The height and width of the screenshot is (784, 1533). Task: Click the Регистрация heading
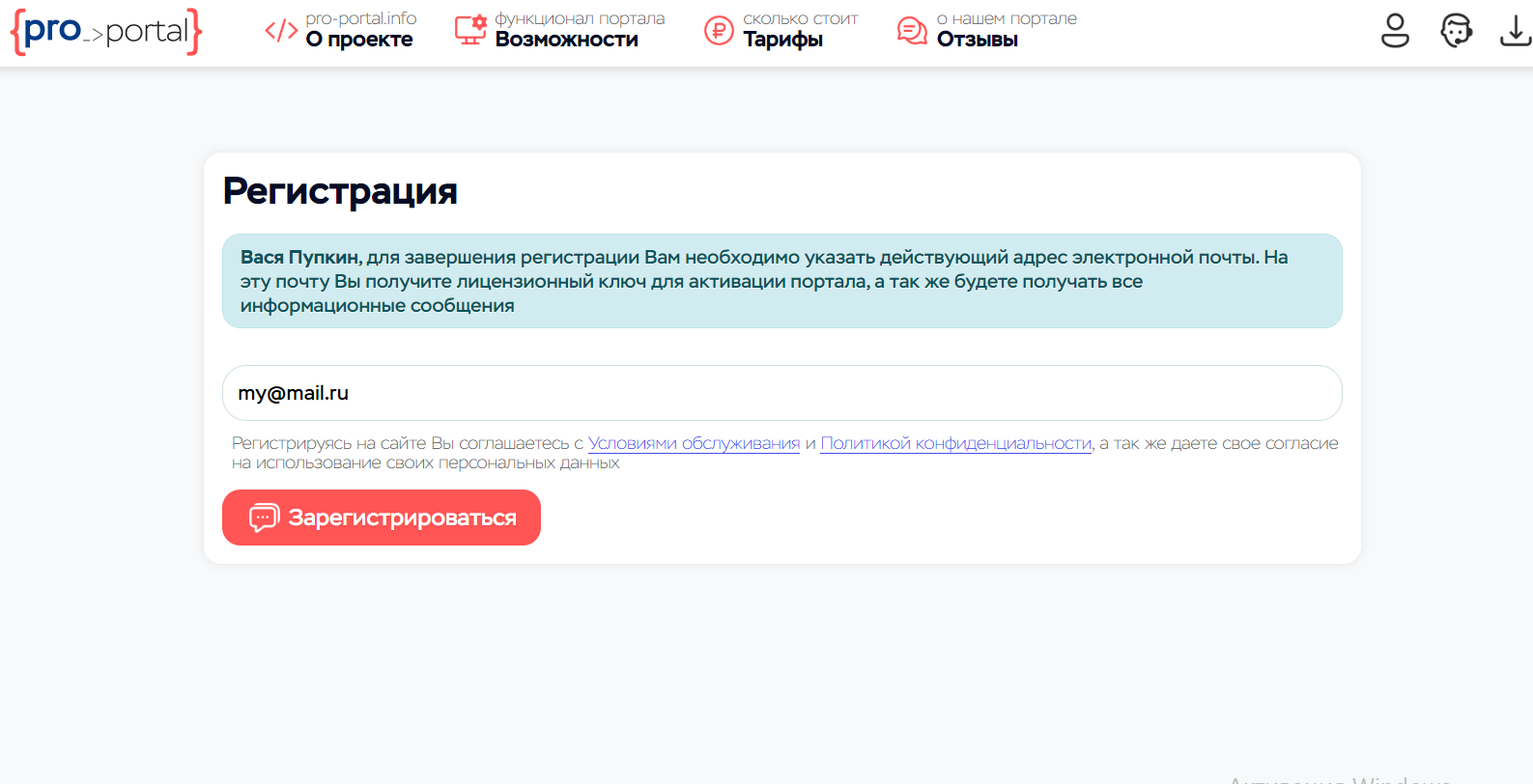coord(340,191)
